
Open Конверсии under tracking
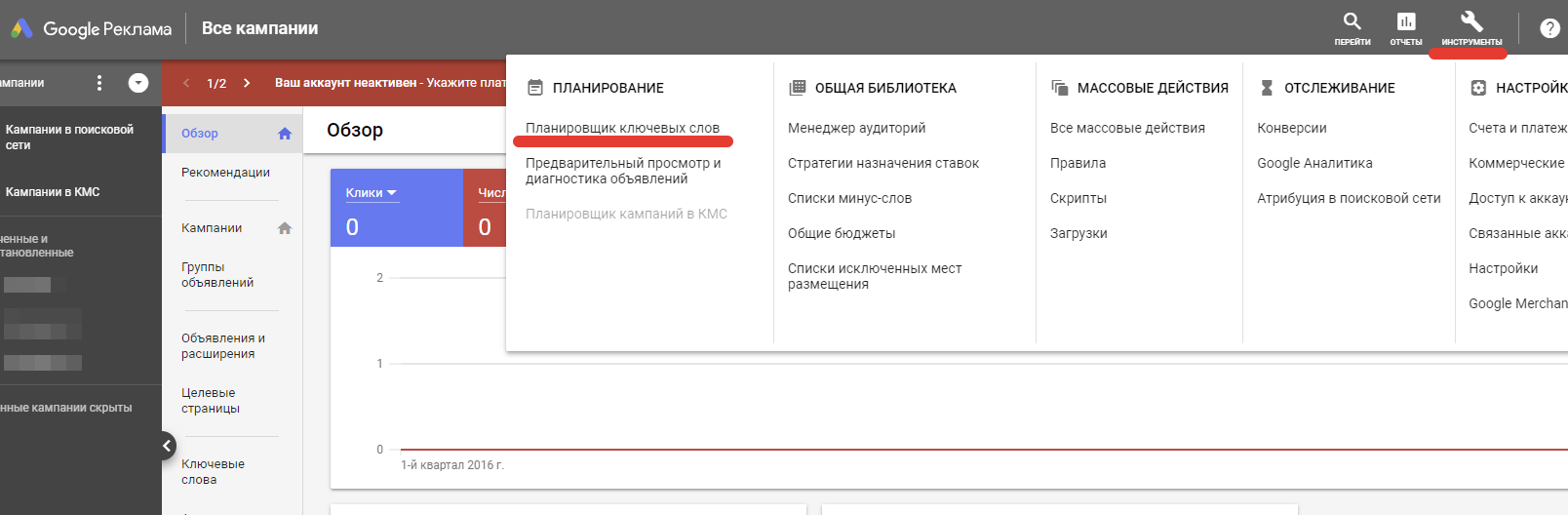pos(1291,128)
